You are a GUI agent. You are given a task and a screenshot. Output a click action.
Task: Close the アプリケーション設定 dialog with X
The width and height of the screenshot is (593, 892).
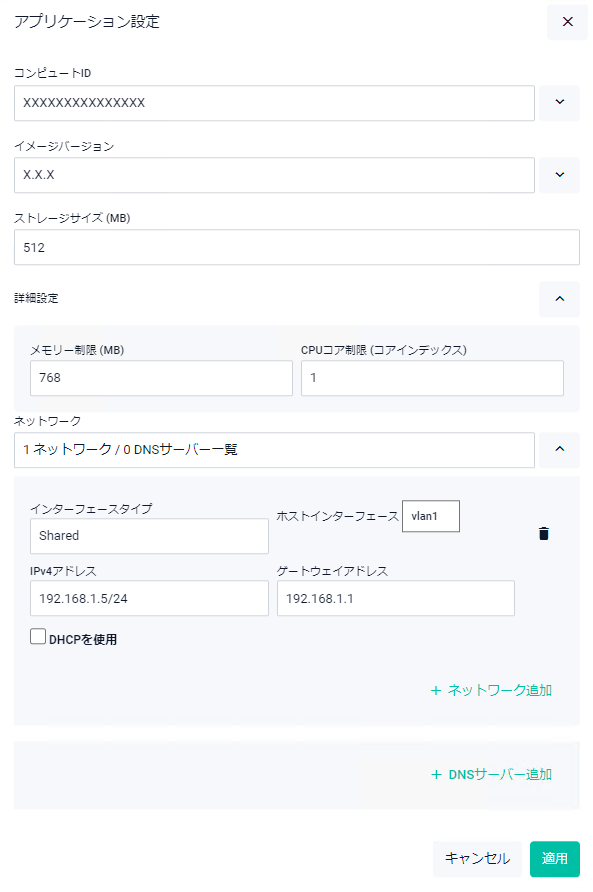(x=567, y=22)
